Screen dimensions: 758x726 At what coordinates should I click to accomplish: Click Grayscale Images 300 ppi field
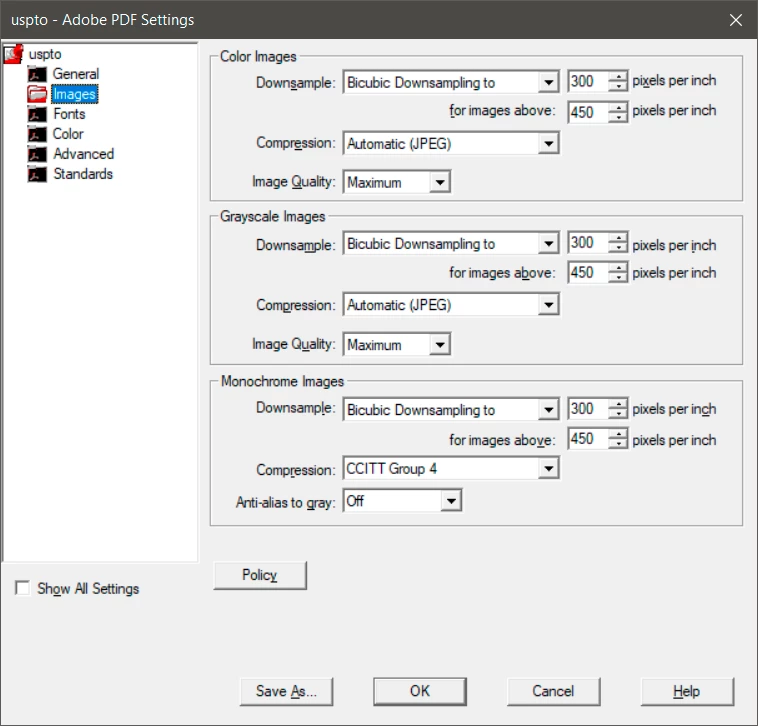[x=588, y=242]
